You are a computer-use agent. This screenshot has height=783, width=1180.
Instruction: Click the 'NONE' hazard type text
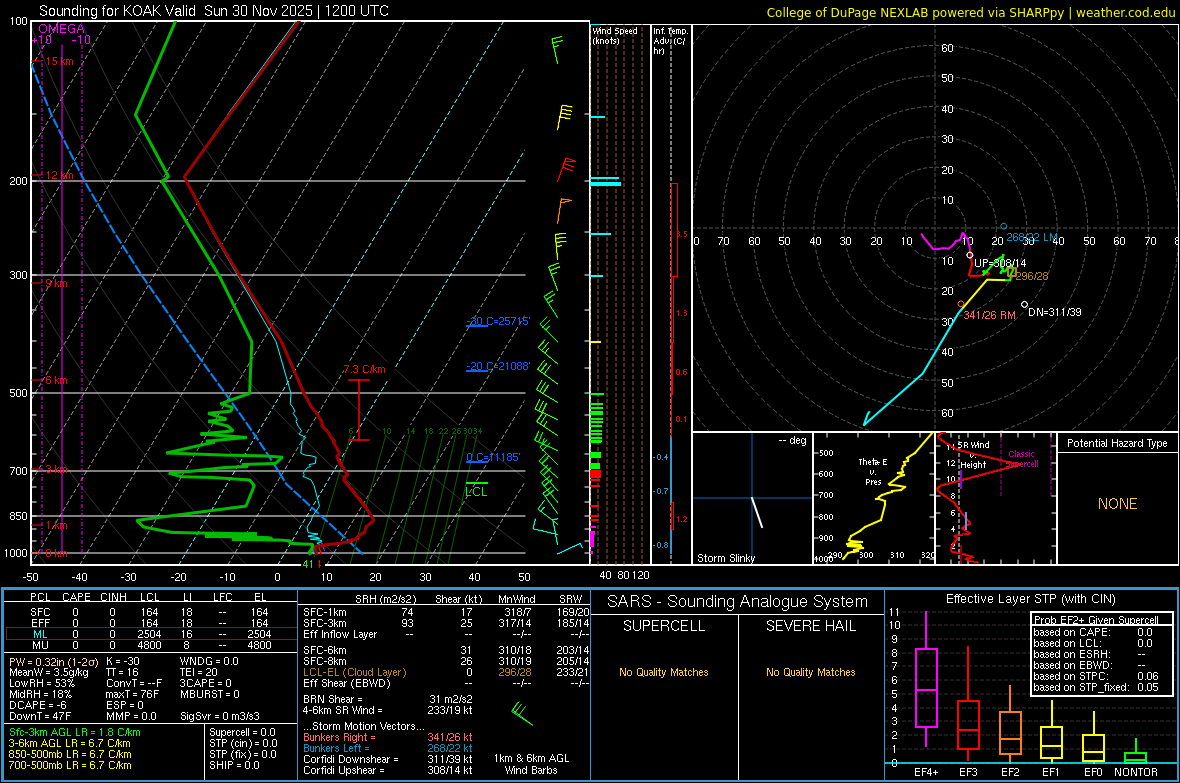click(x=1118, y=504)
